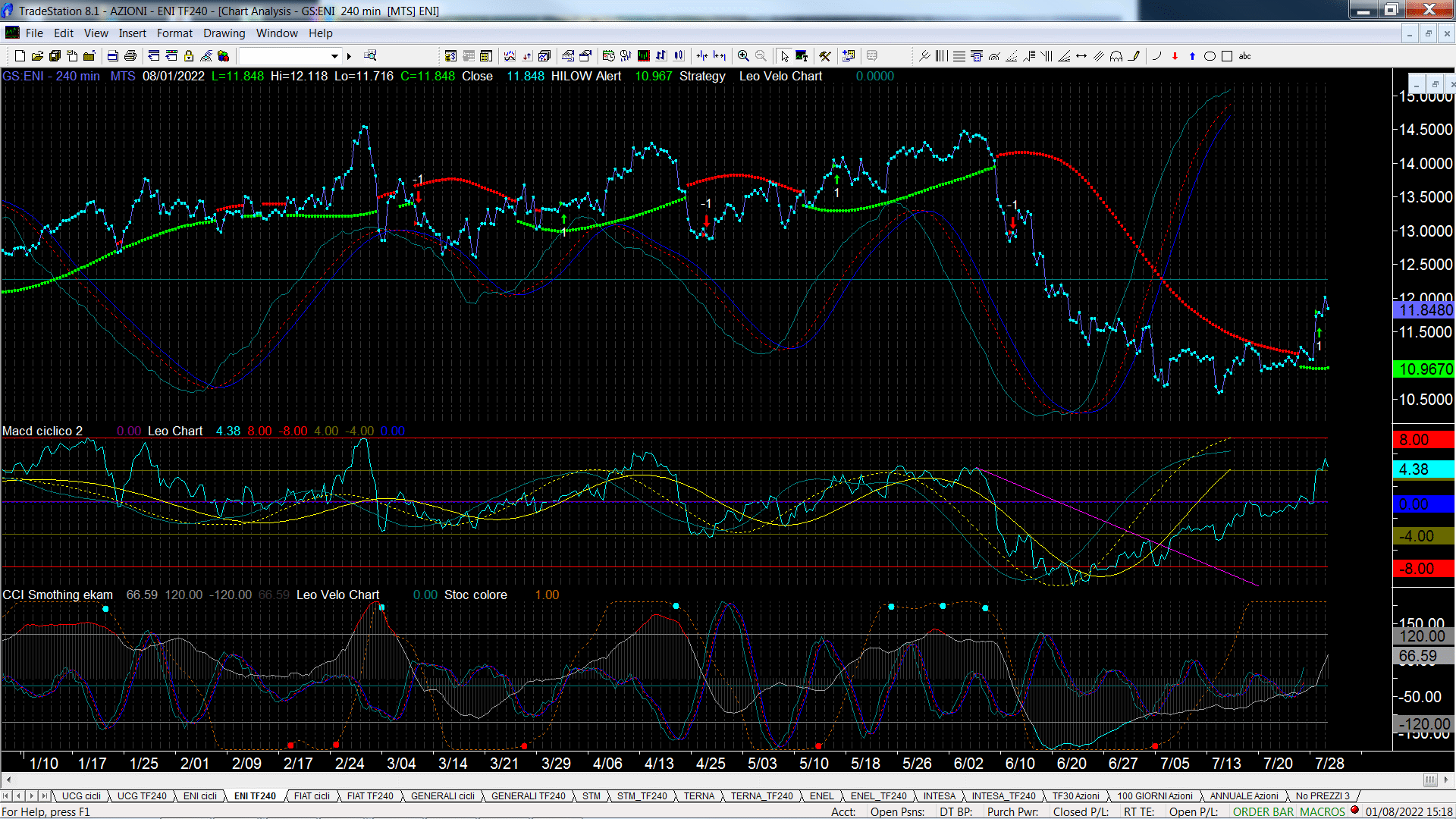This screenshot has width=1456, height=819.
Task: Select the pointer arrow tool
Action: coord(784,56)
